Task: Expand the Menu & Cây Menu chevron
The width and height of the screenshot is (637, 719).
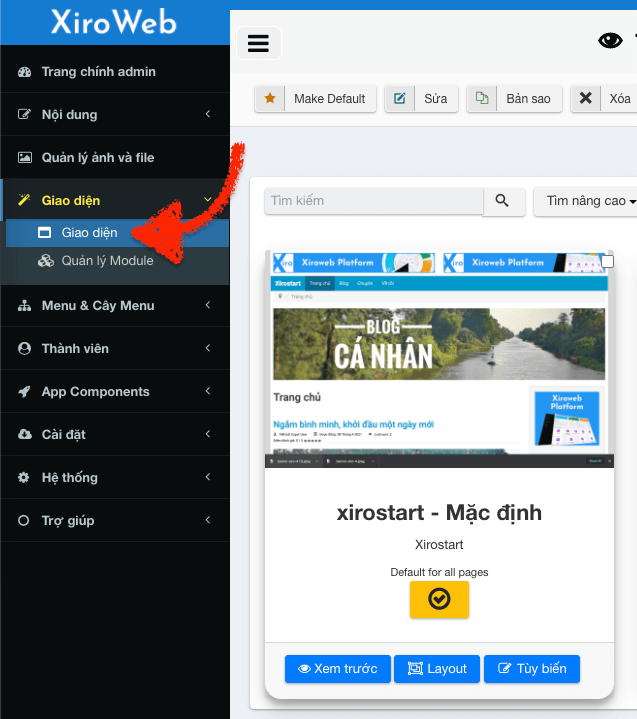Action: tap(208, 305)
